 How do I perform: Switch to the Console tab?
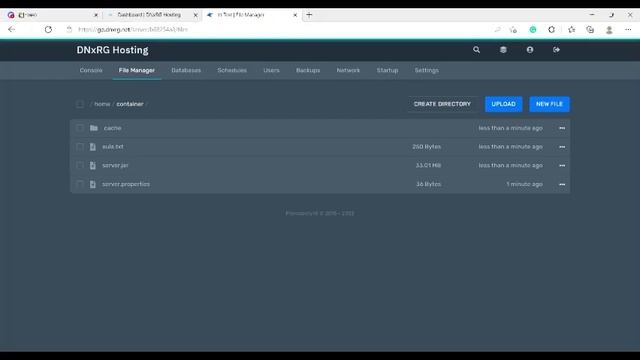[91, 70]
